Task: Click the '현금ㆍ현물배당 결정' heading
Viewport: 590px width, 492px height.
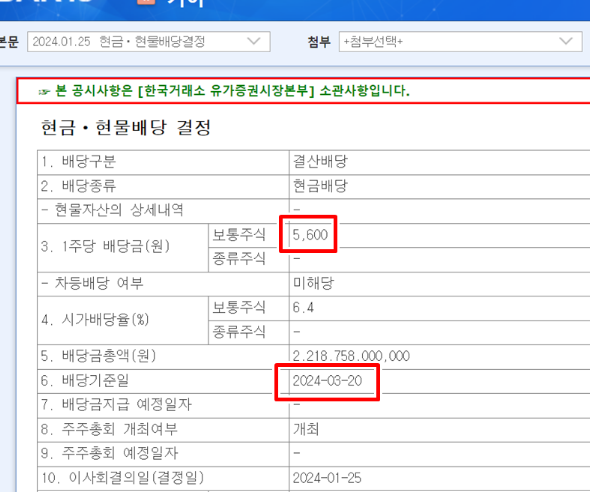Action: coord(126,128)
